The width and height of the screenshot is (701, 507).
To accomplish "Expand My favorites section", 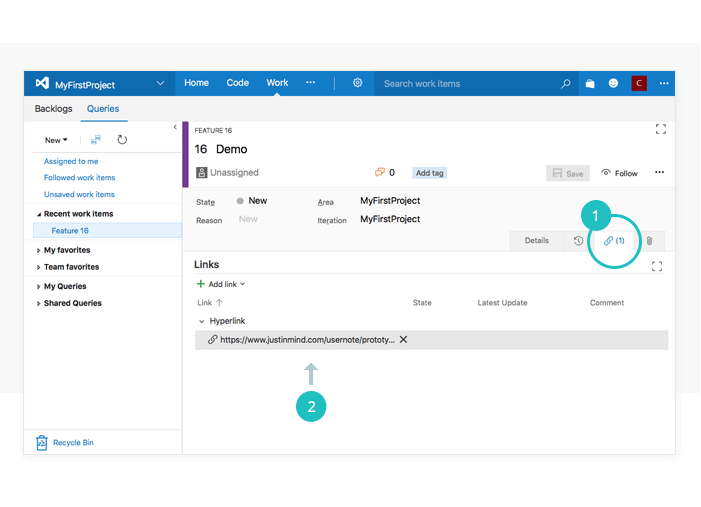I will click(38, 250).
